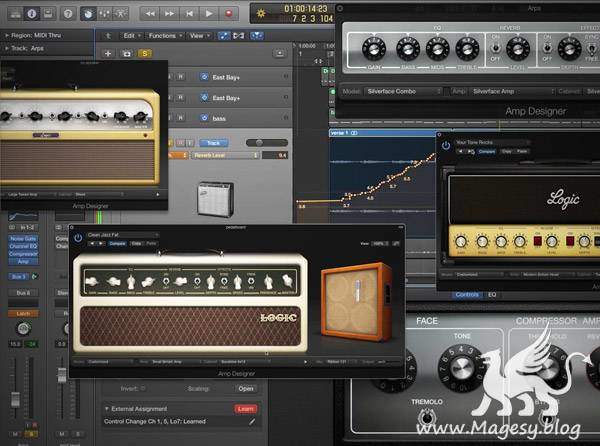Toggle power on Your Tone Rocks plugin

coord(446,145)
